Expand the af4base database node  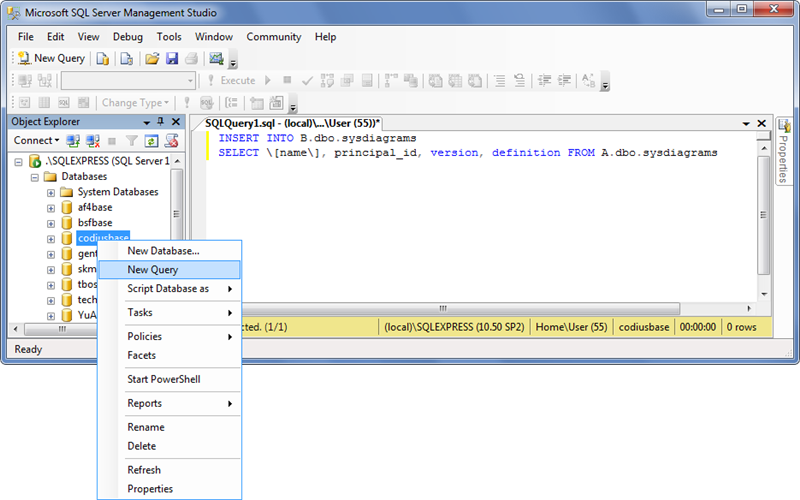point(51,207)
